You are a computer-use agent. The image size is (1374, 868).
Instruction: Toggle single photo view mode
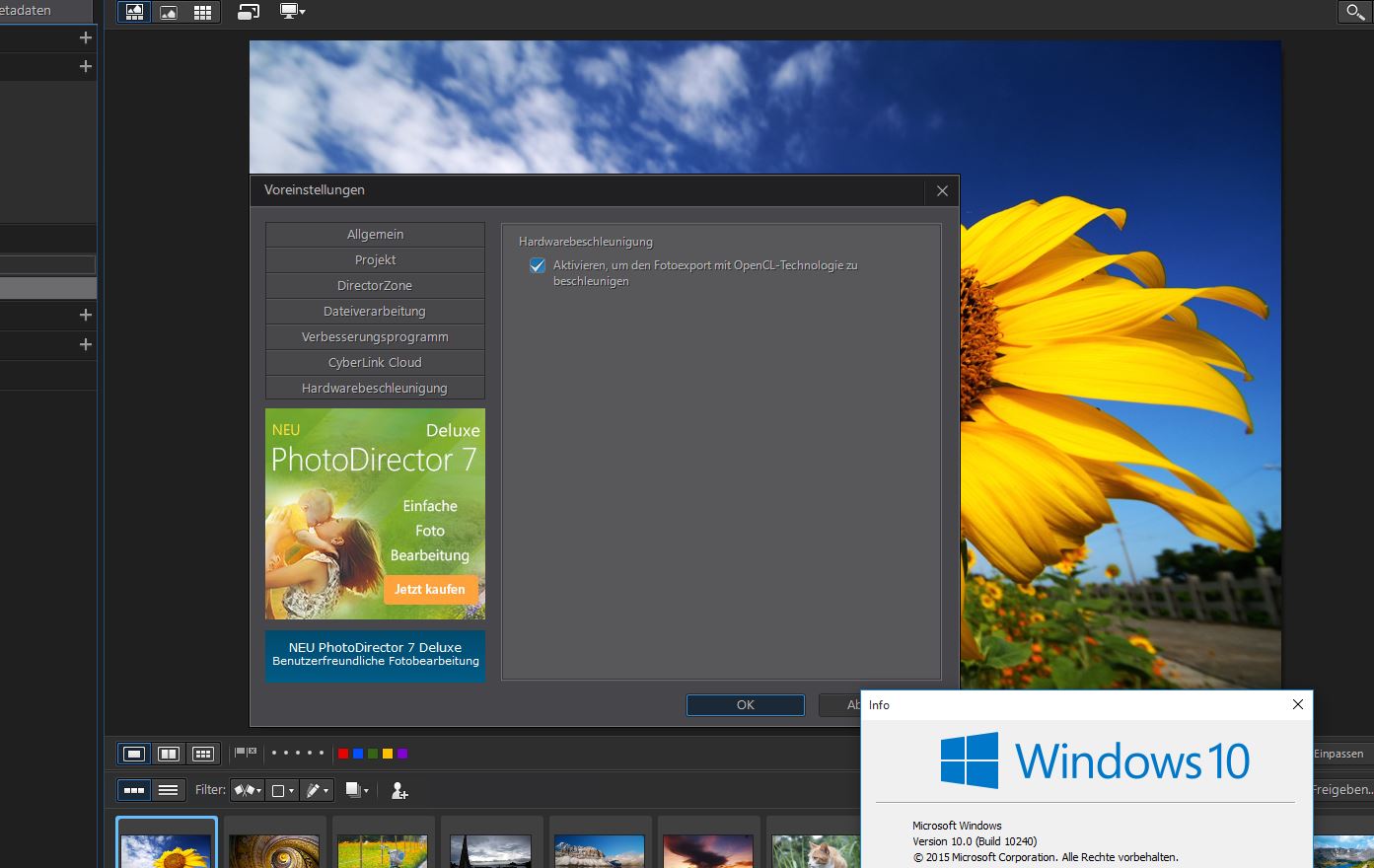tap(134, 754)
